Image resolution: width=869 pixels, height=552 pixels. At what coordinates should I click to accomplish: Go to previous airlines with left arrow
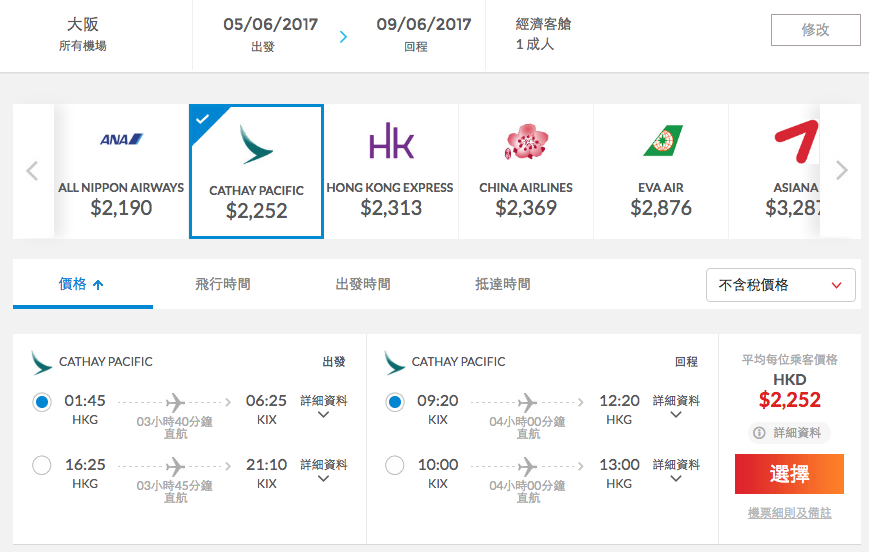pos(32,171)
